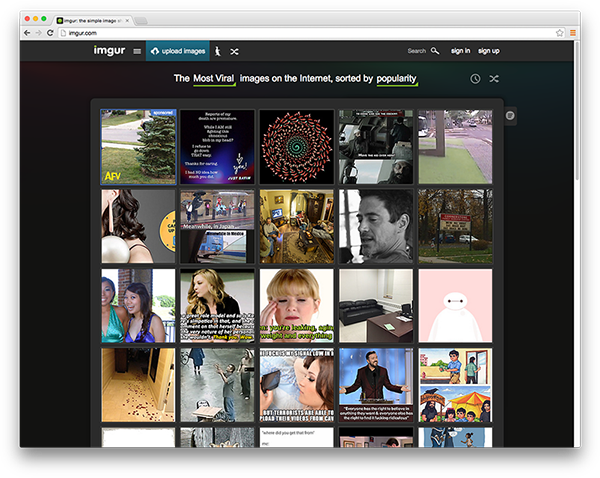Viewport: 600px width, 478px height.
Task: Open the empty office with couch thumbnail
Action: click(376, 305)
